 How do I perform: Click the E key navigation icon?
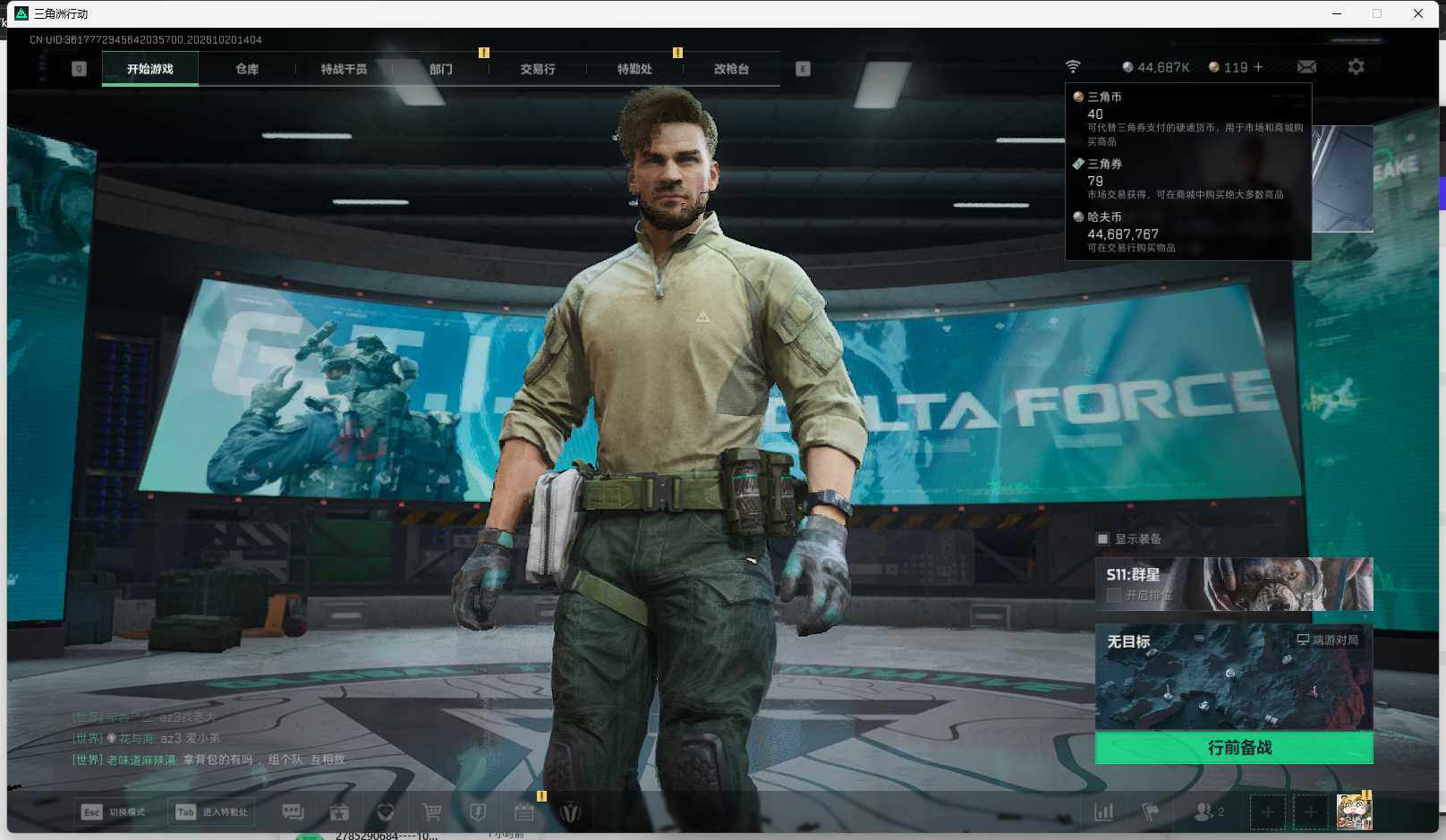click(803, 69)
